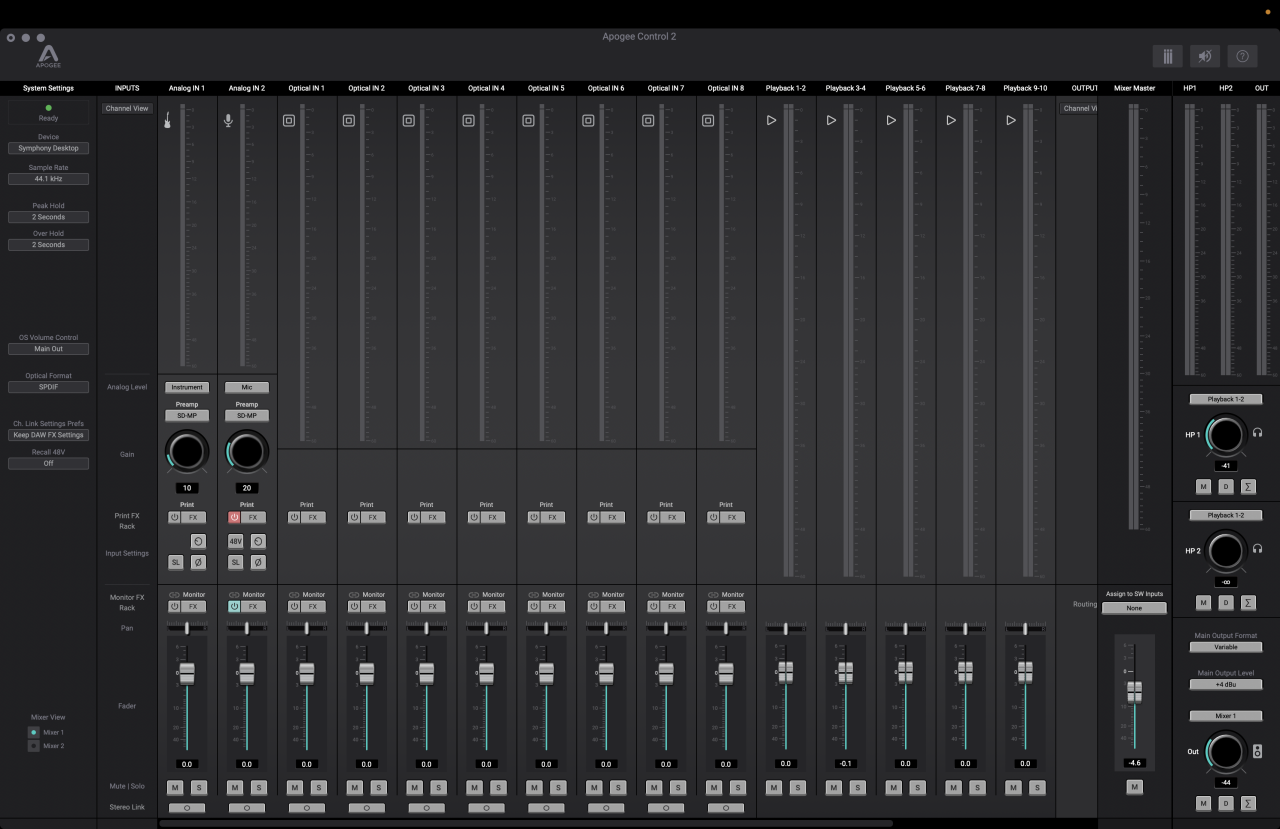Open the help question mark icon

point(1242,56)
